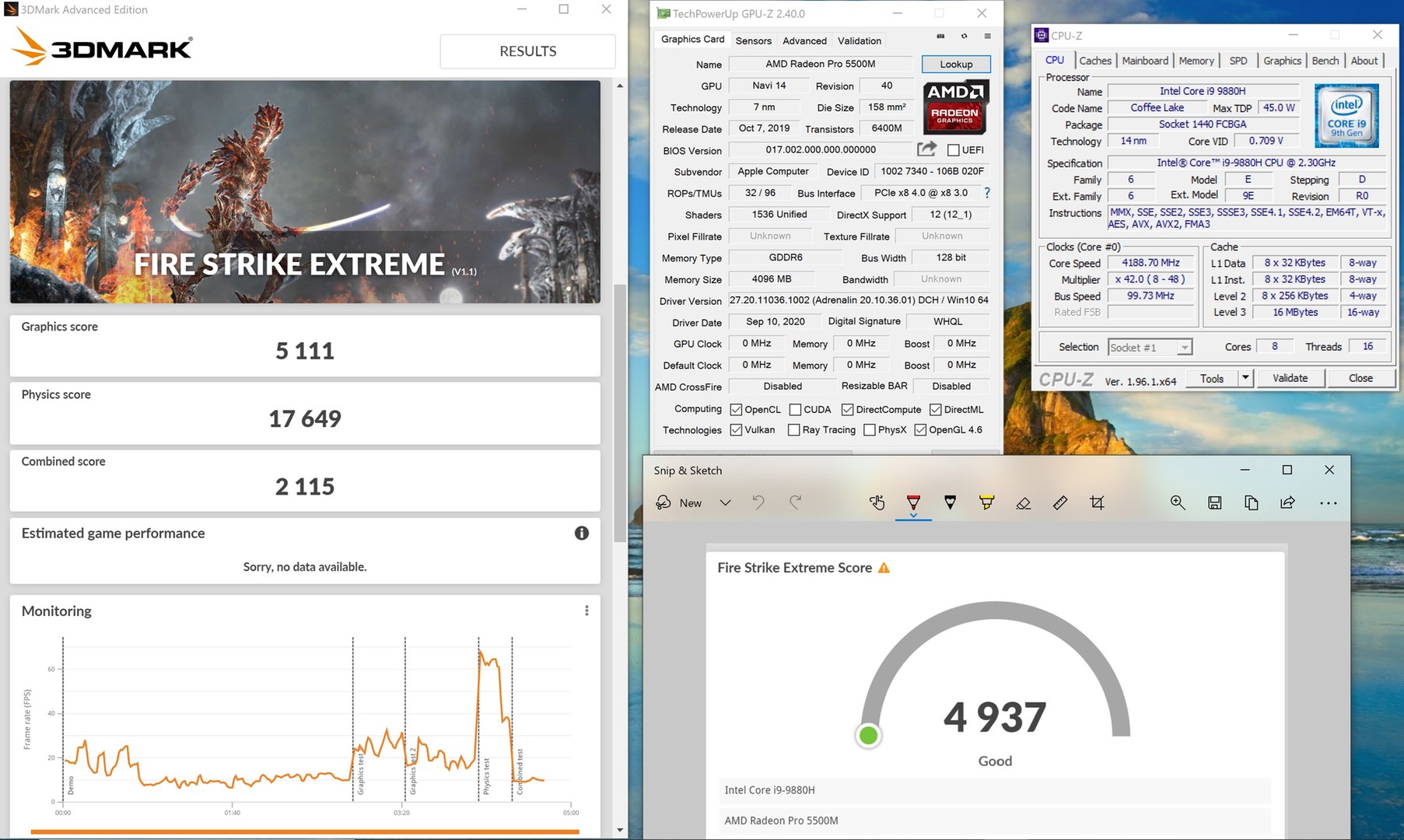Open ballpoint pen color options chevron
This screenshot has height=840, width=1404.
pos(913,516)
